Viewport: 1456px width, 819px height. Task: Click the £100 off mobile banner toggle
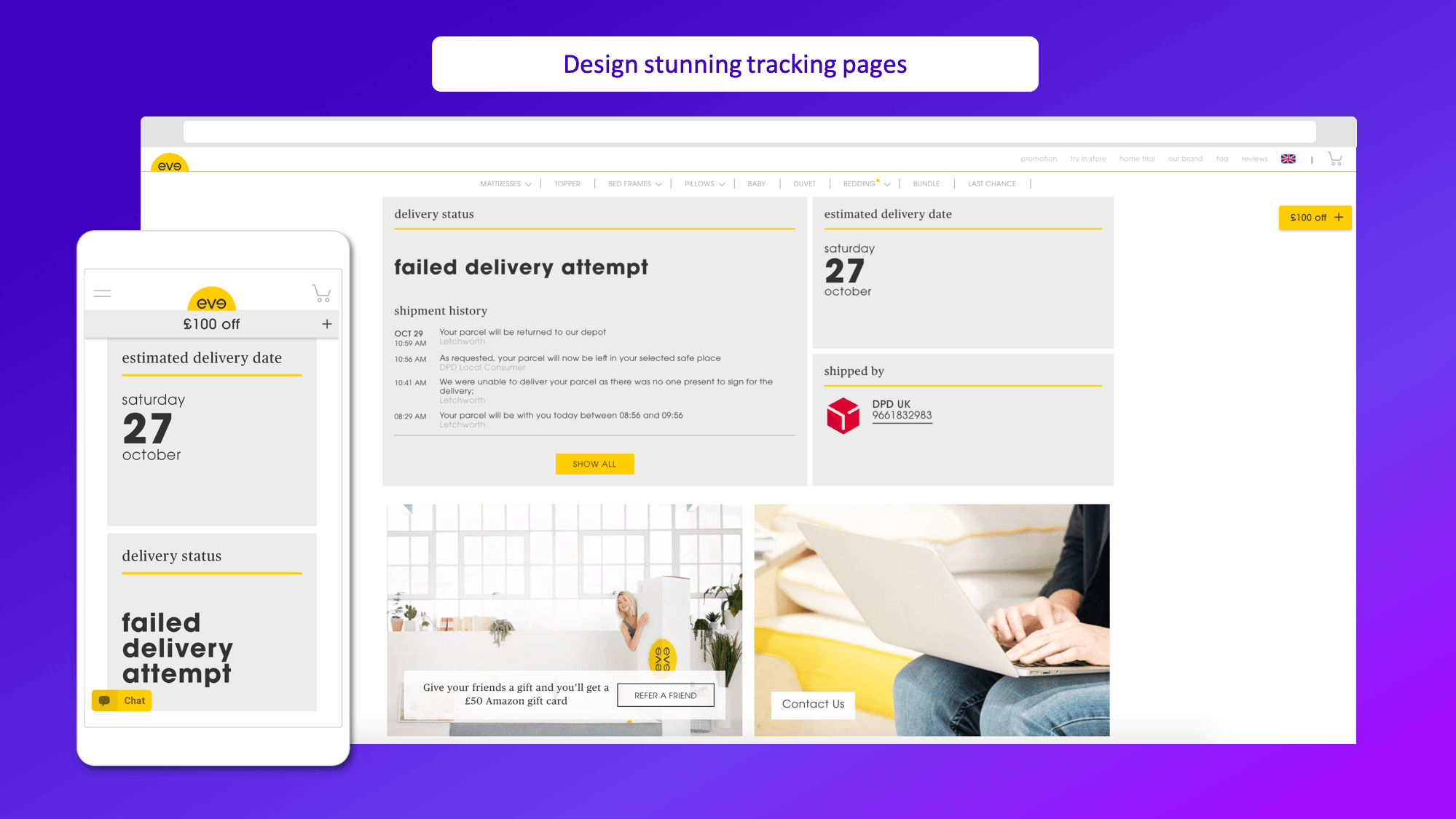(x=327, y=323)
